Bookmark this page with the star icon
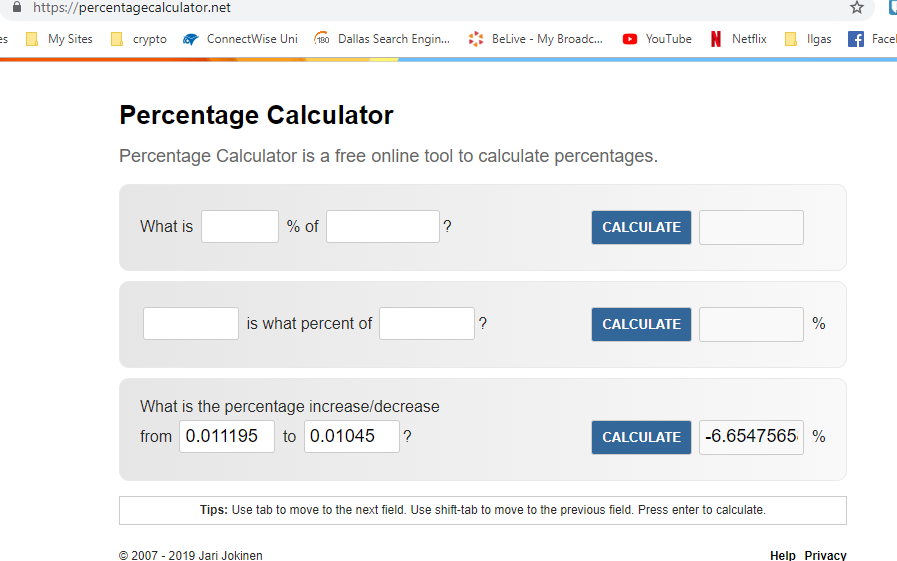897x561 pixels. click(856, 8)
